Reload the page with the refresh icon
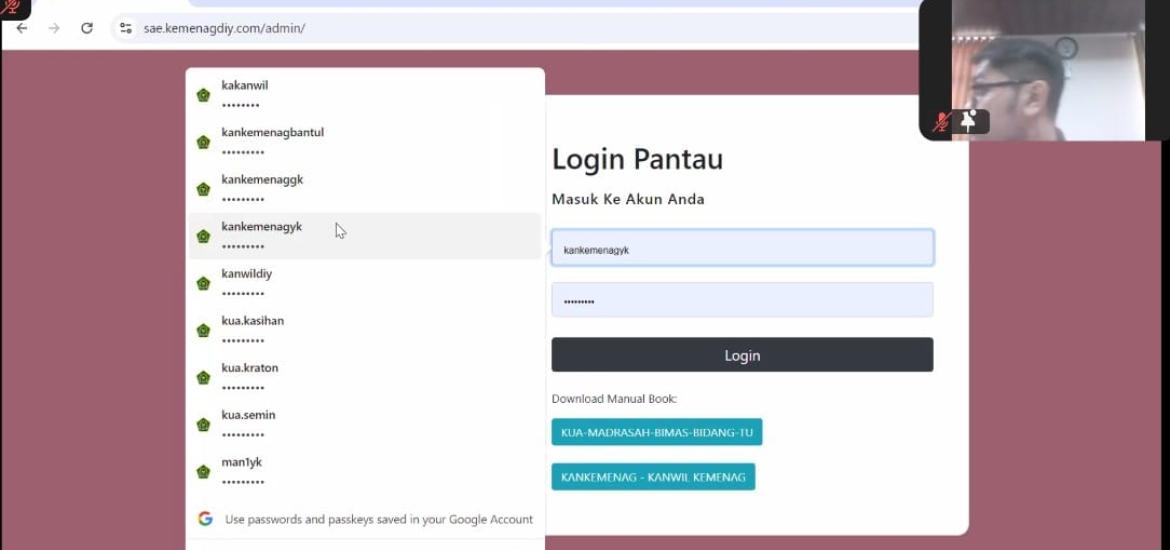The image size is (1170, 550). 87,28
